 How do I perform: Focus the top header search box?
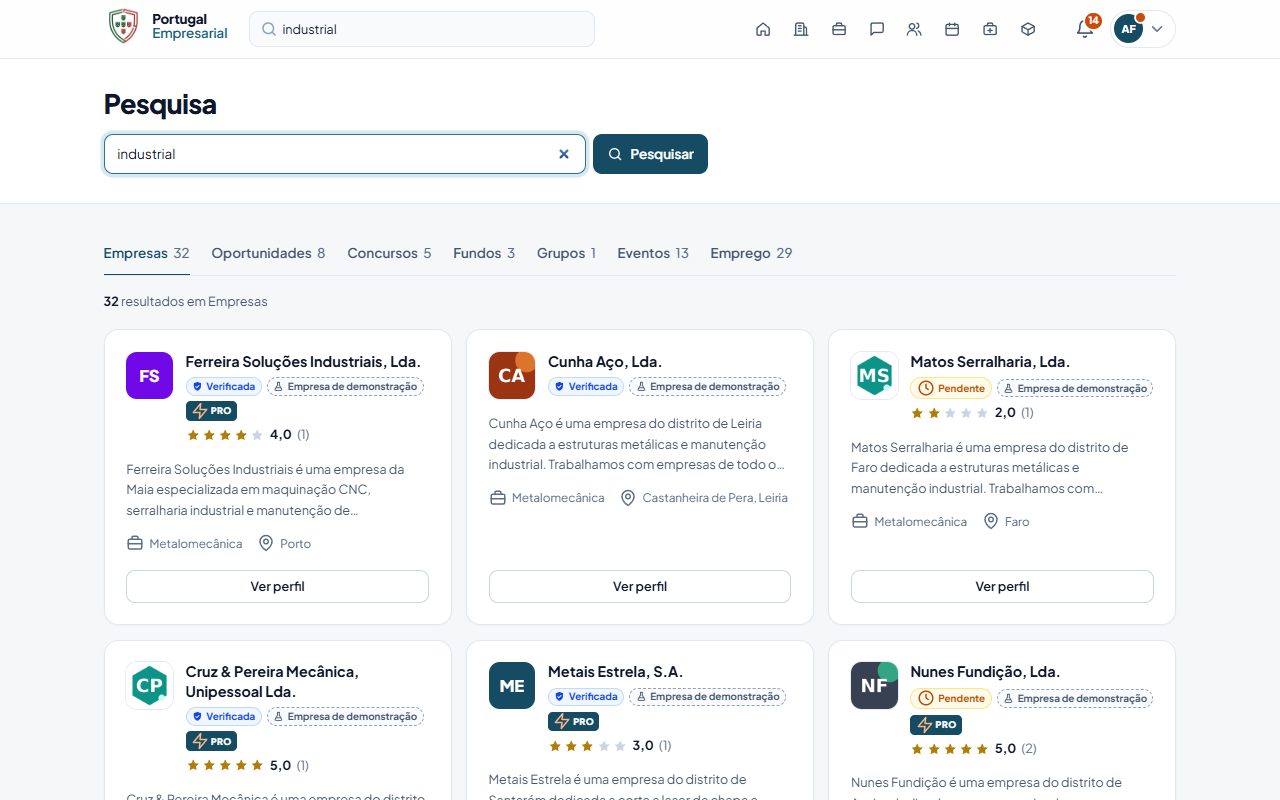coord(422,29)
